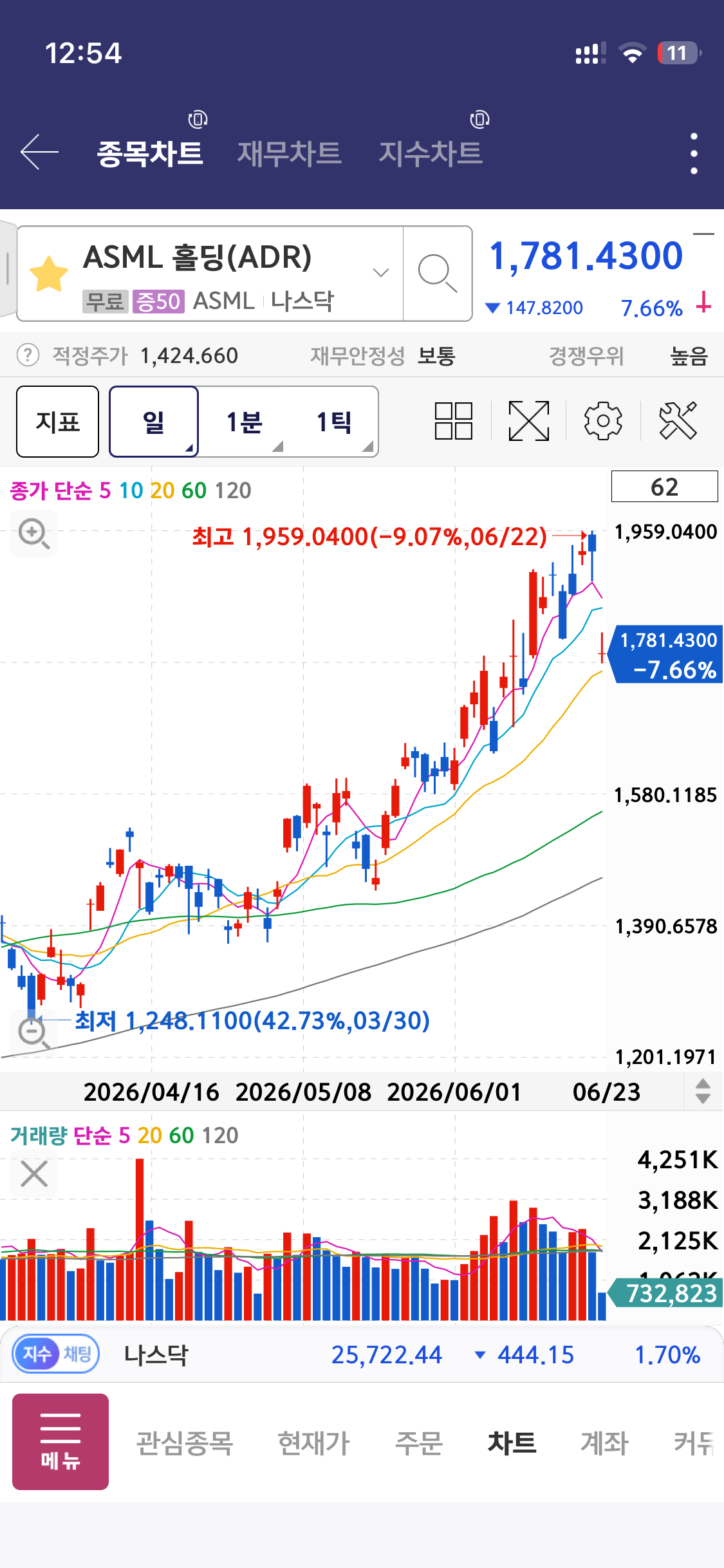Zoom out on the price chart

(32, 1032)
